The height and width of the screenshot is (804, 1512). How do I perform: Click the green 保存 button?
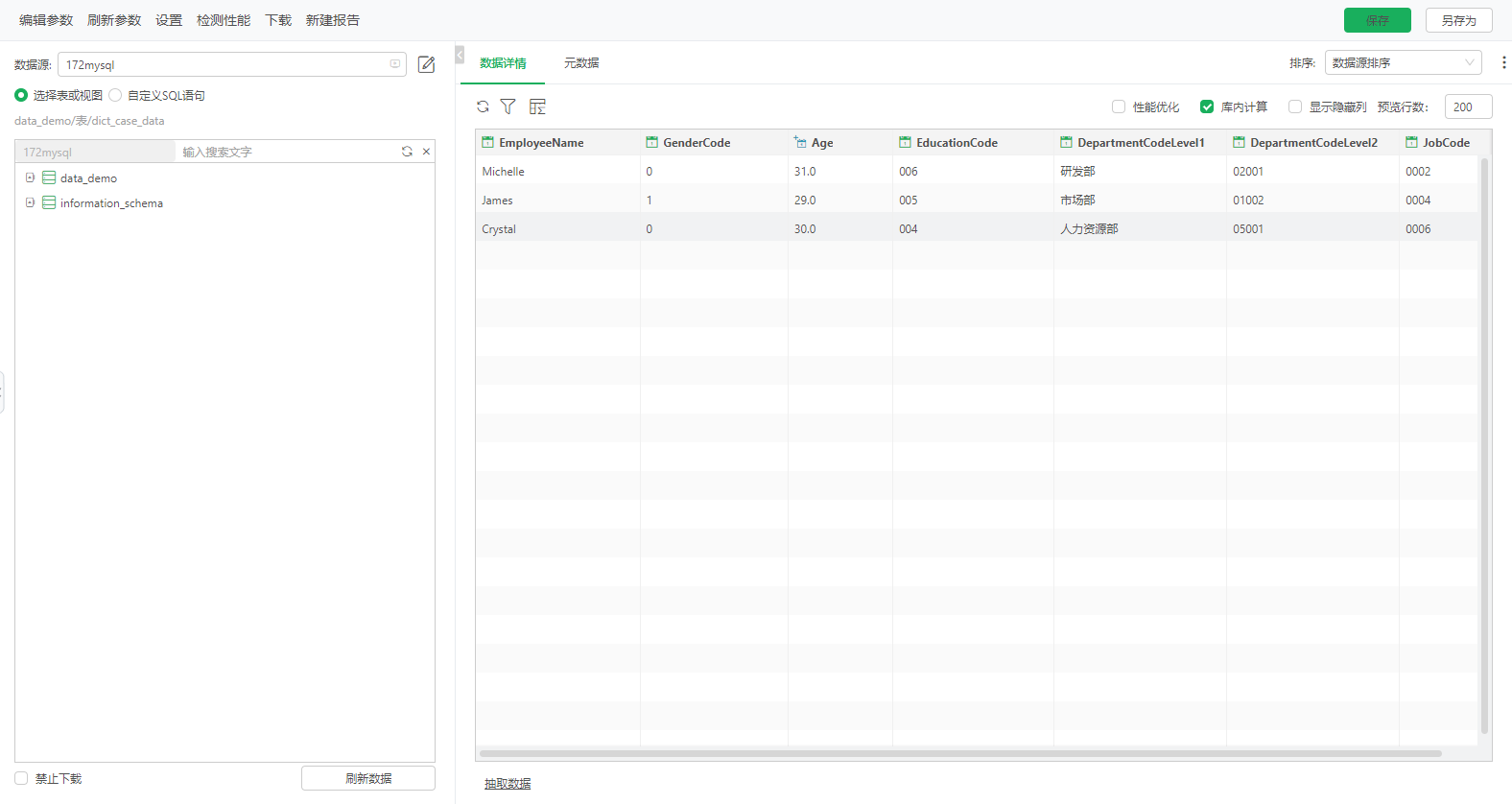click(x=1377, y=20)
